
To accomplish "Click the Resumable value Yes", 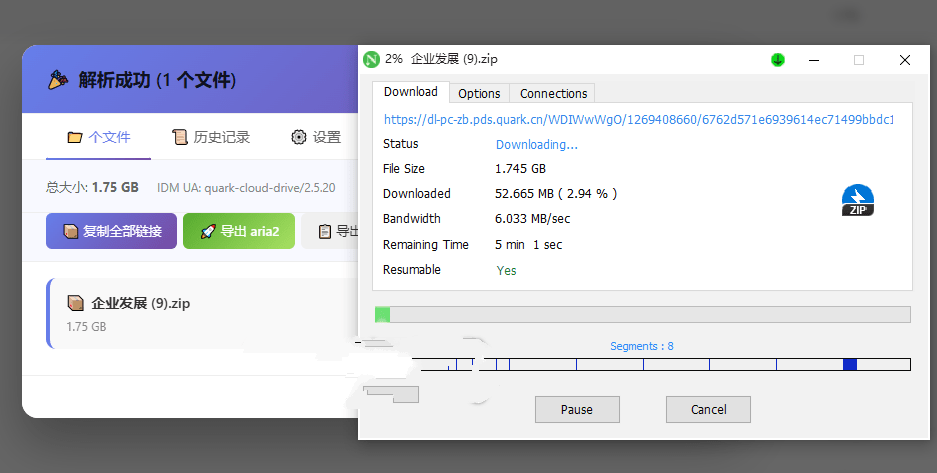I will click(x=506, y=271).
